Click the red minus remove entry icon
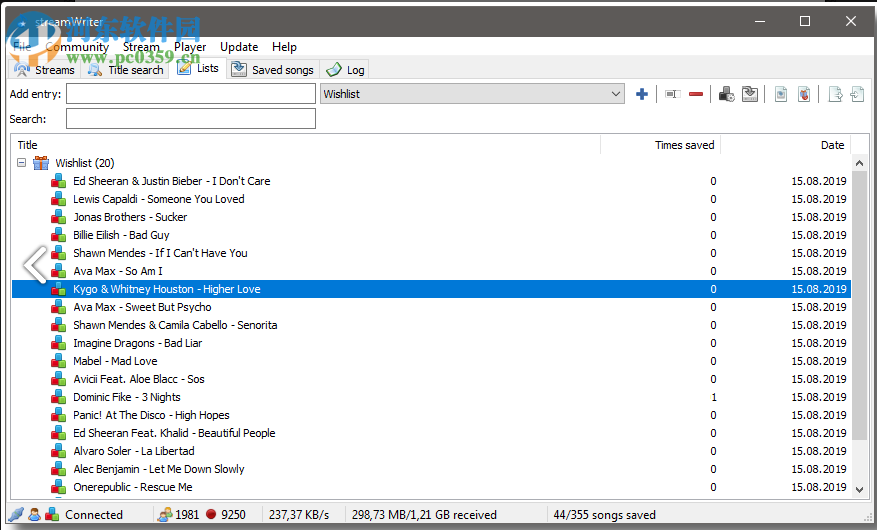Viewport: 877px width, 530px height. click(696, 94)
